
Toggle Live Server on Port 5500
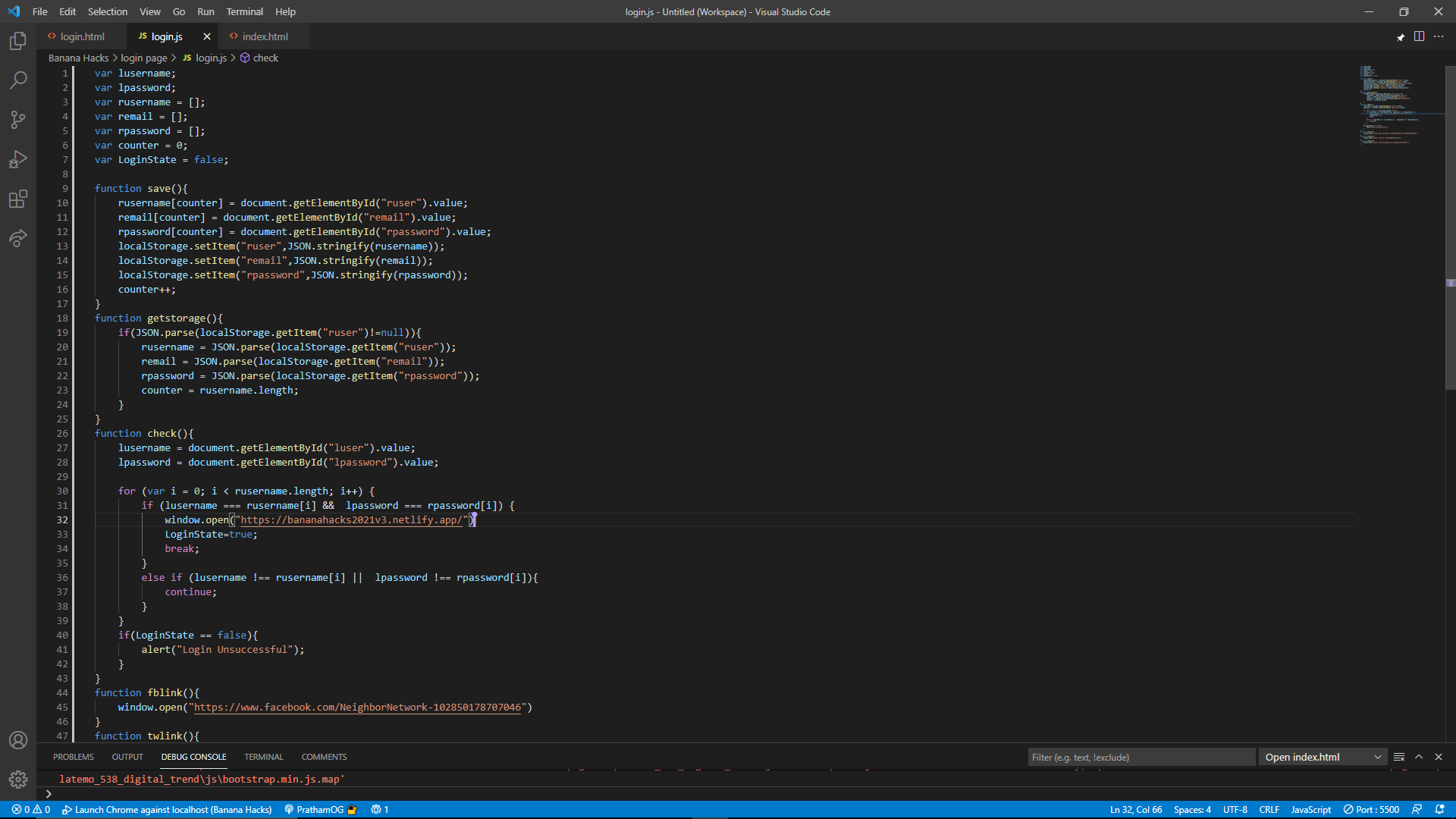point(1371,809)
